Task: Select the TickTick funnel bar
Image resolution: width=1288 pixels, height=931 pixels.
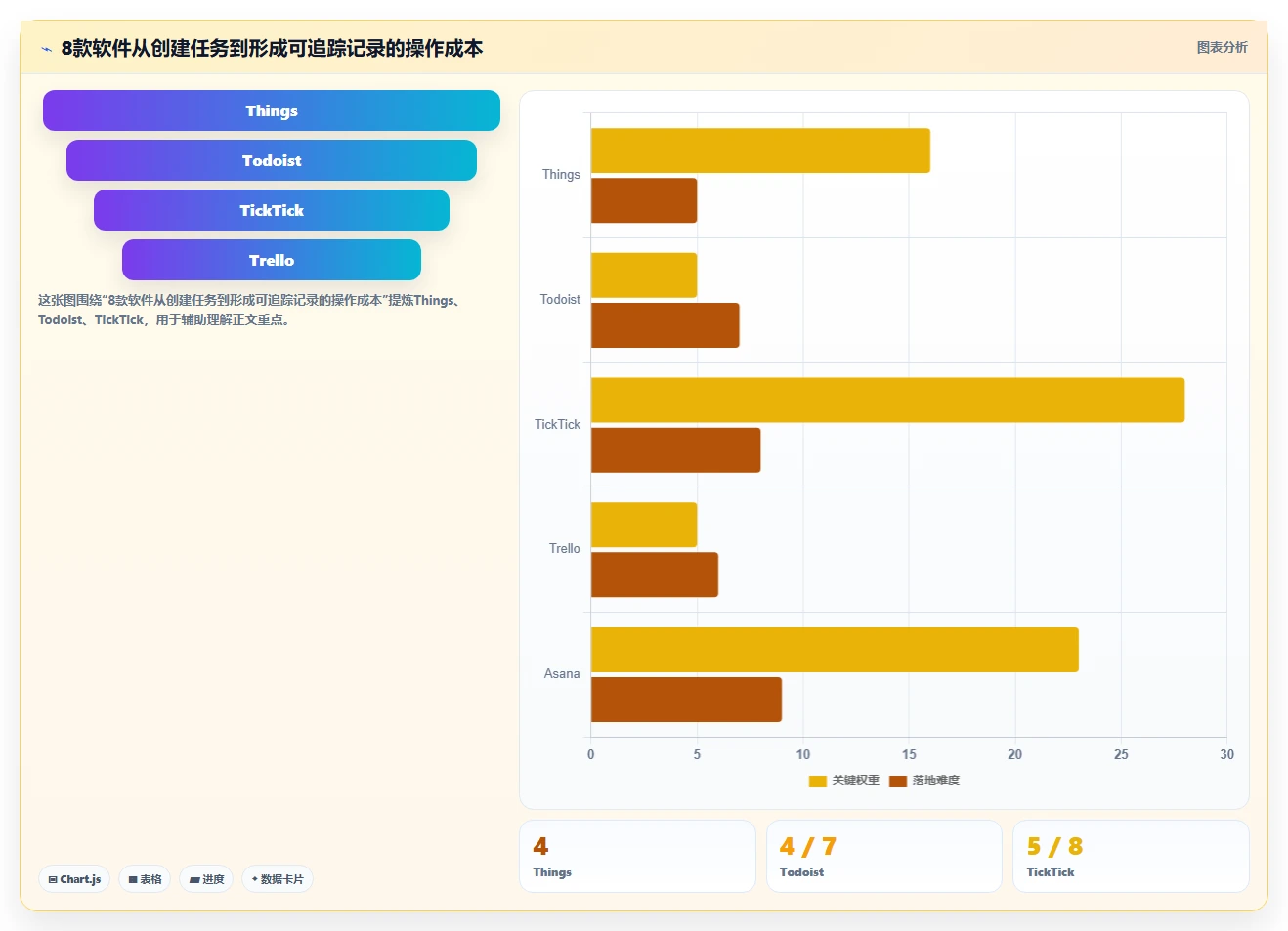Action: (272, 210)
